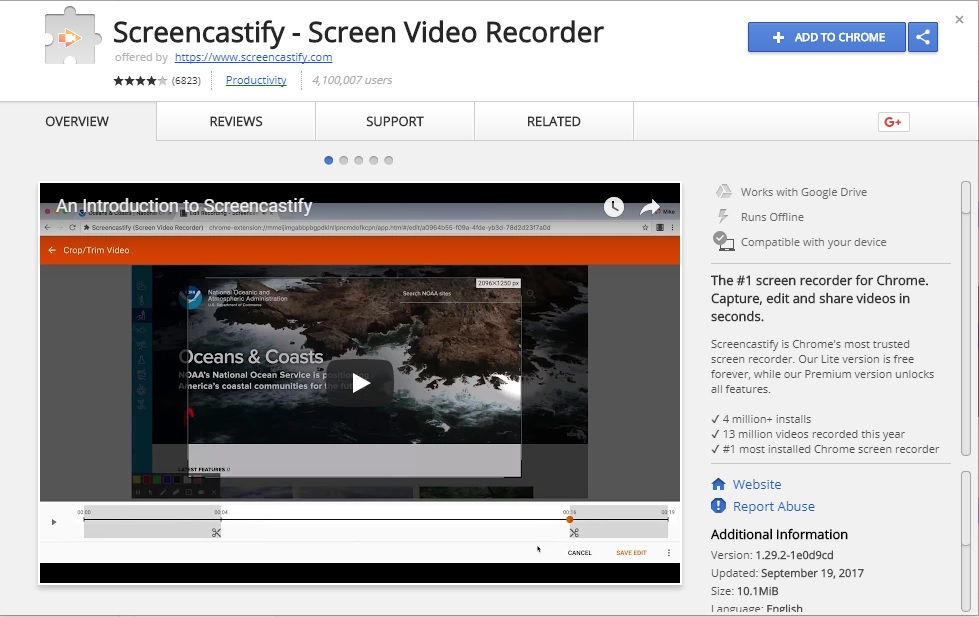Click the Add to Chrome button
The width and height of the screenshot is (979, 617).
[x=827, y=37]
